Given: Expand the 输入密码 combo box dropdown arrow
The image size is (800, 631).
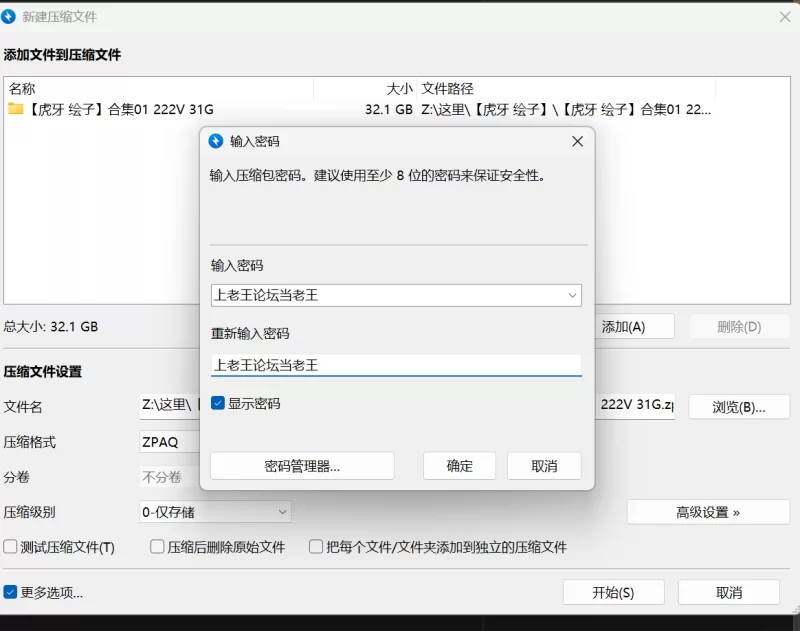Looking at the screenshot, I should (572, 295).
